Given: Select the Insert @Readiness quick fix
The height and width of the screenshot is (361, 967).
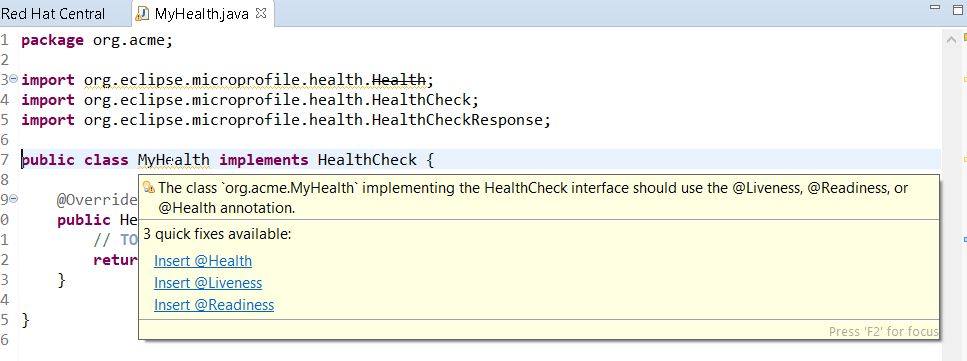Looking at the screenshot, I should click(x=214, y=305).
